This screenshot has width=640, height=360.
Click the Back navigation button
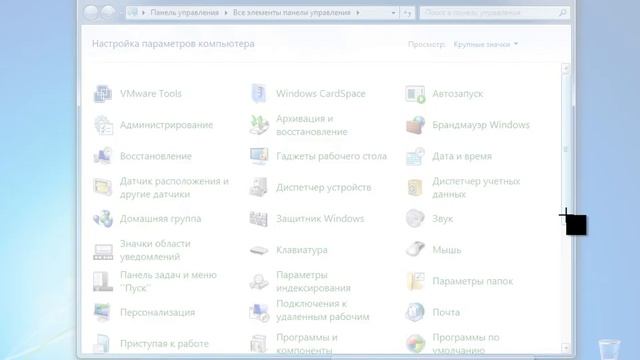[91, 13]
